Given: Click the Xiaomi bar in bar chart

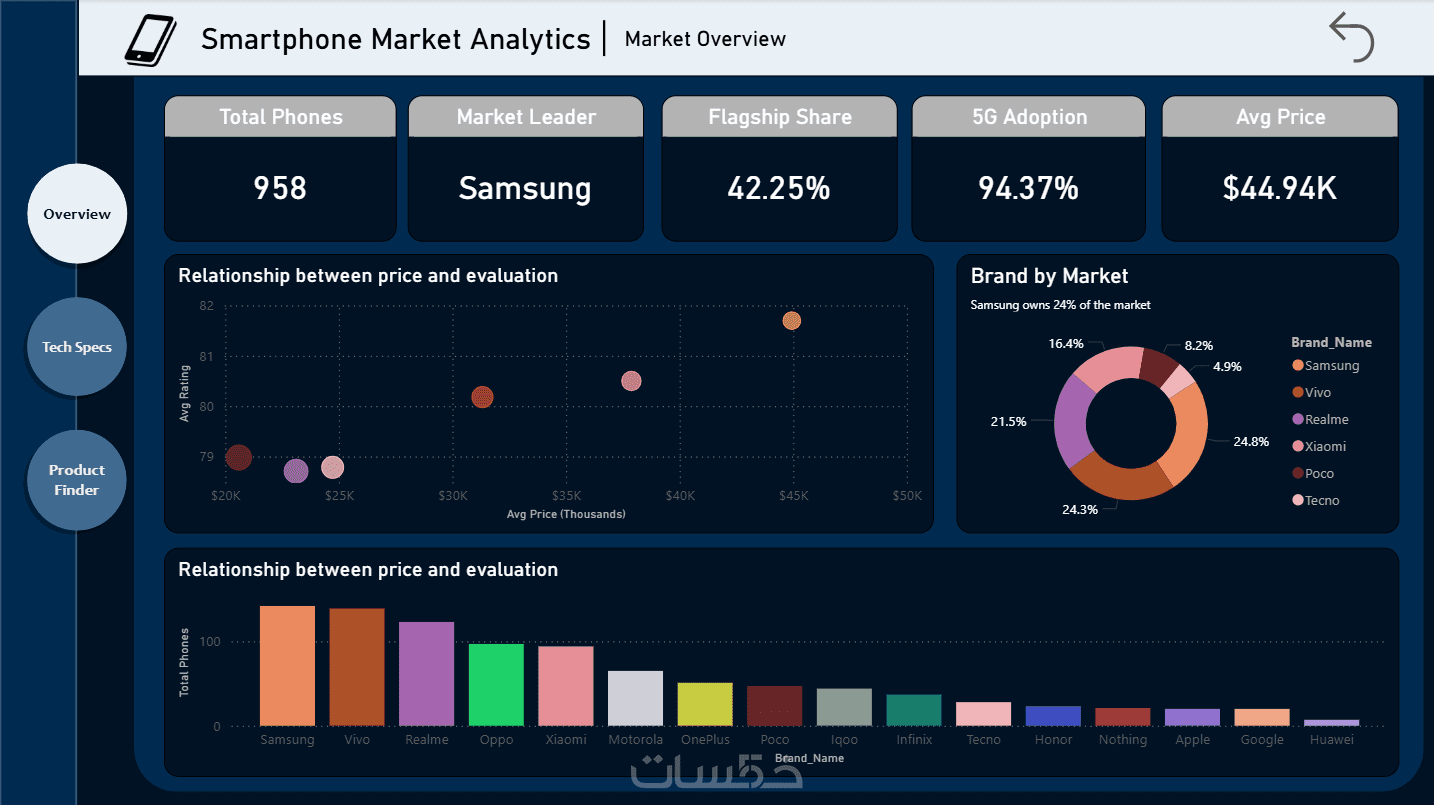Looking at the screenshot, I should 566,686.
